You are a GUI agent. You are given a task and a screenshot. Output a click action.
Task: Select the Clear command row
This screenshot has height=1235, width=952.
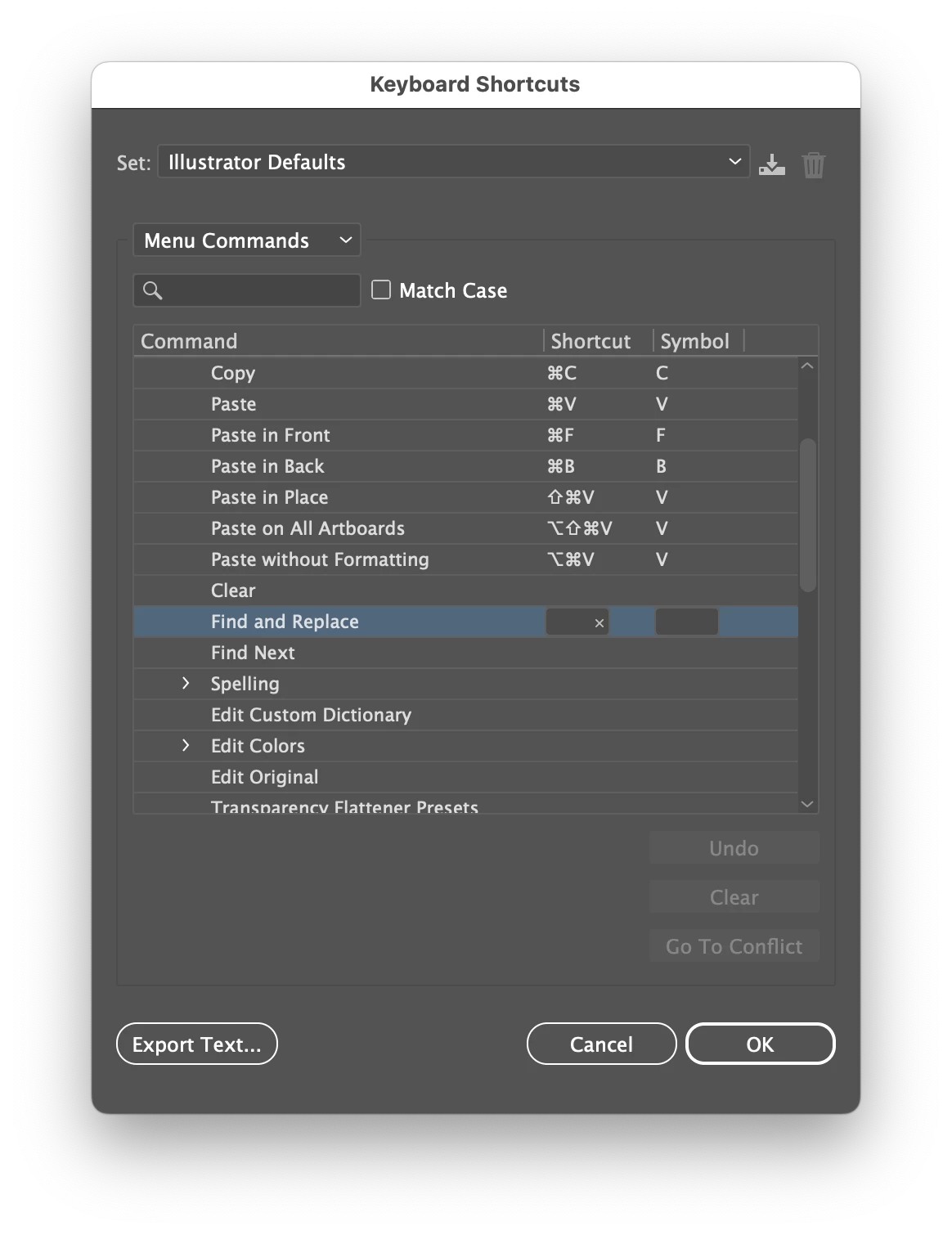point(465,591)
